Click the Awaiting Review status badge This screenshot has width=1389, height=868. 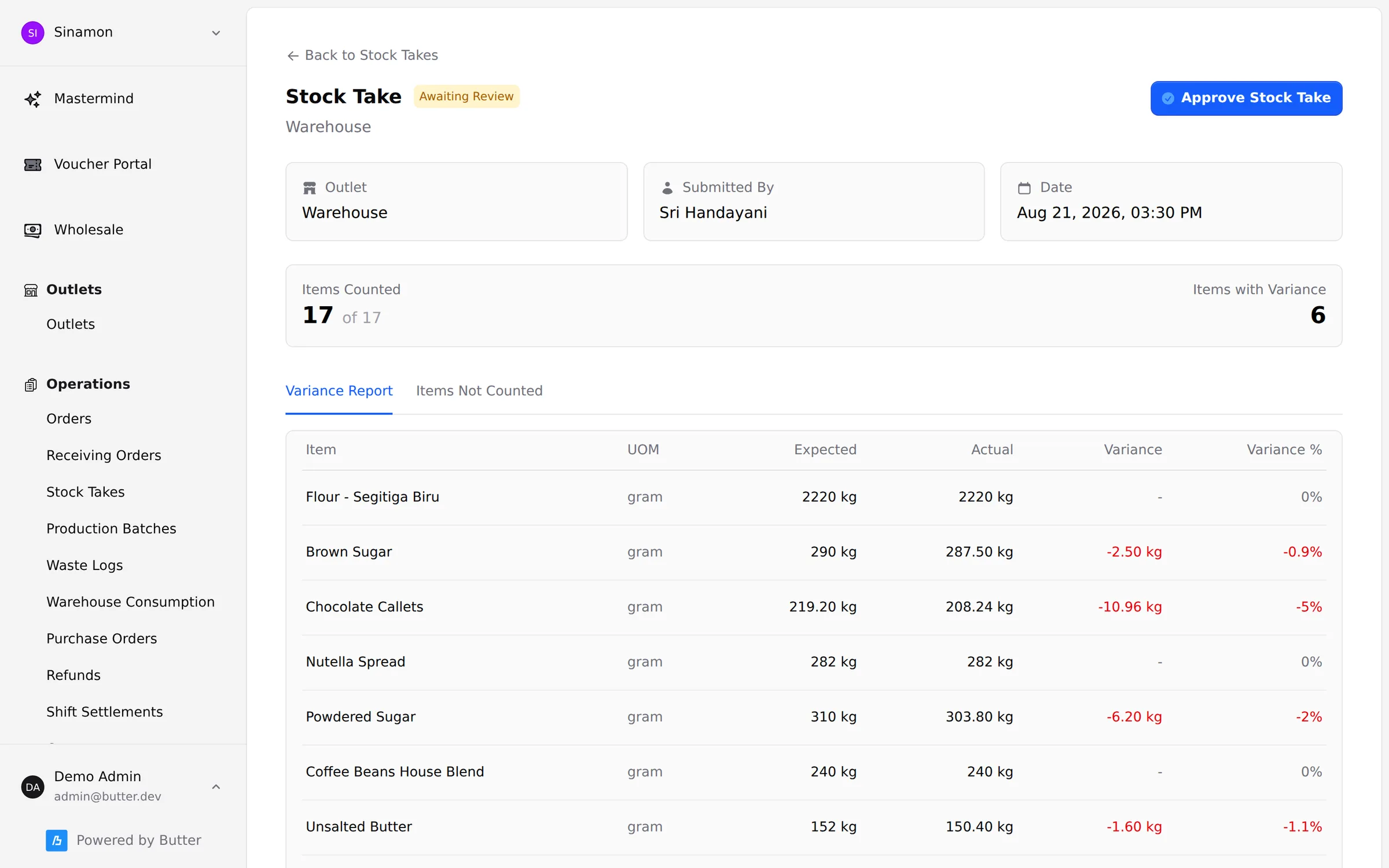[x=466, y=97]
